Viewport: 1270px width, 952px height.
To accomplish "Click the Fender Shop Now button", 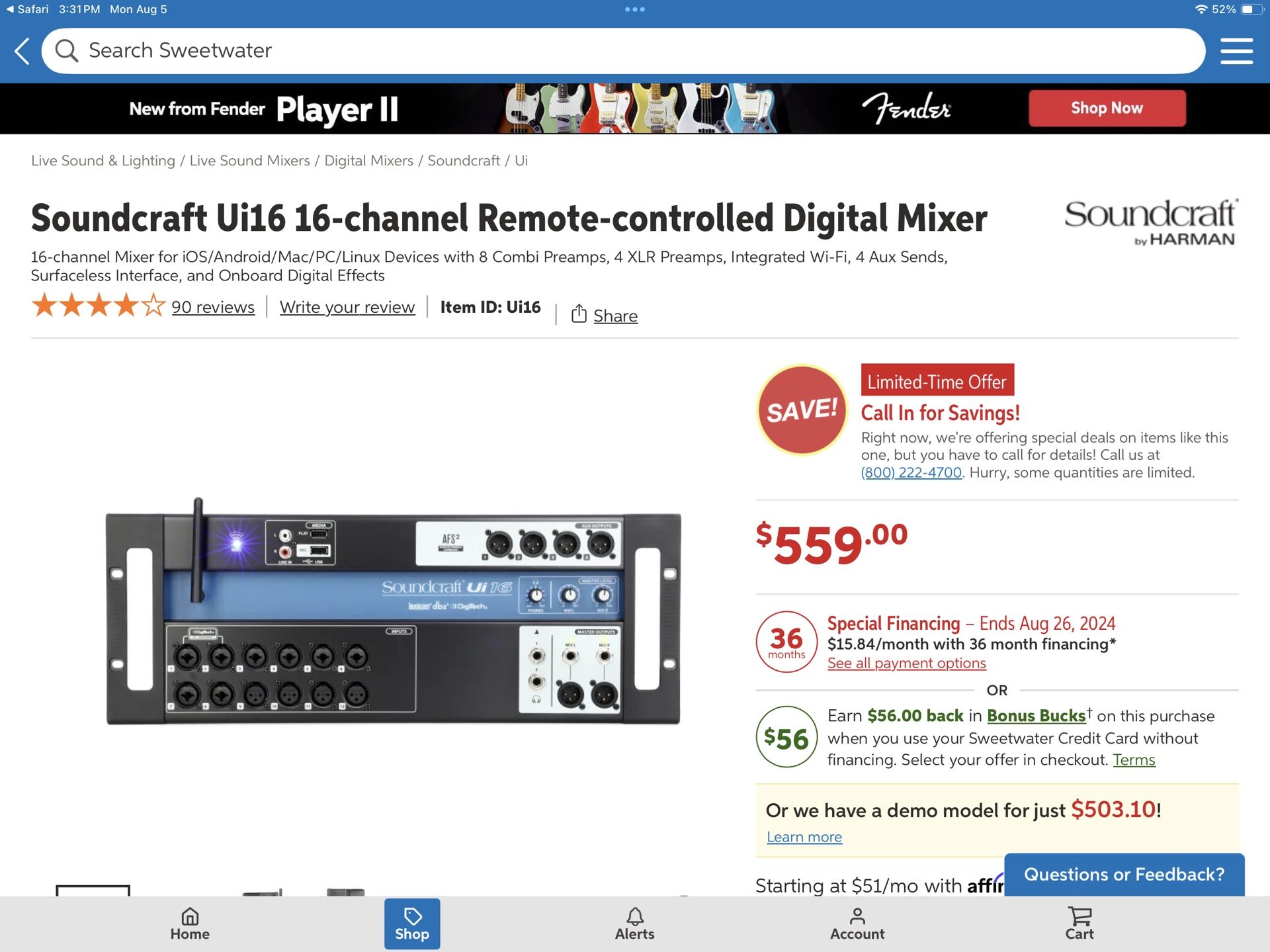I will click(1107, 108).
